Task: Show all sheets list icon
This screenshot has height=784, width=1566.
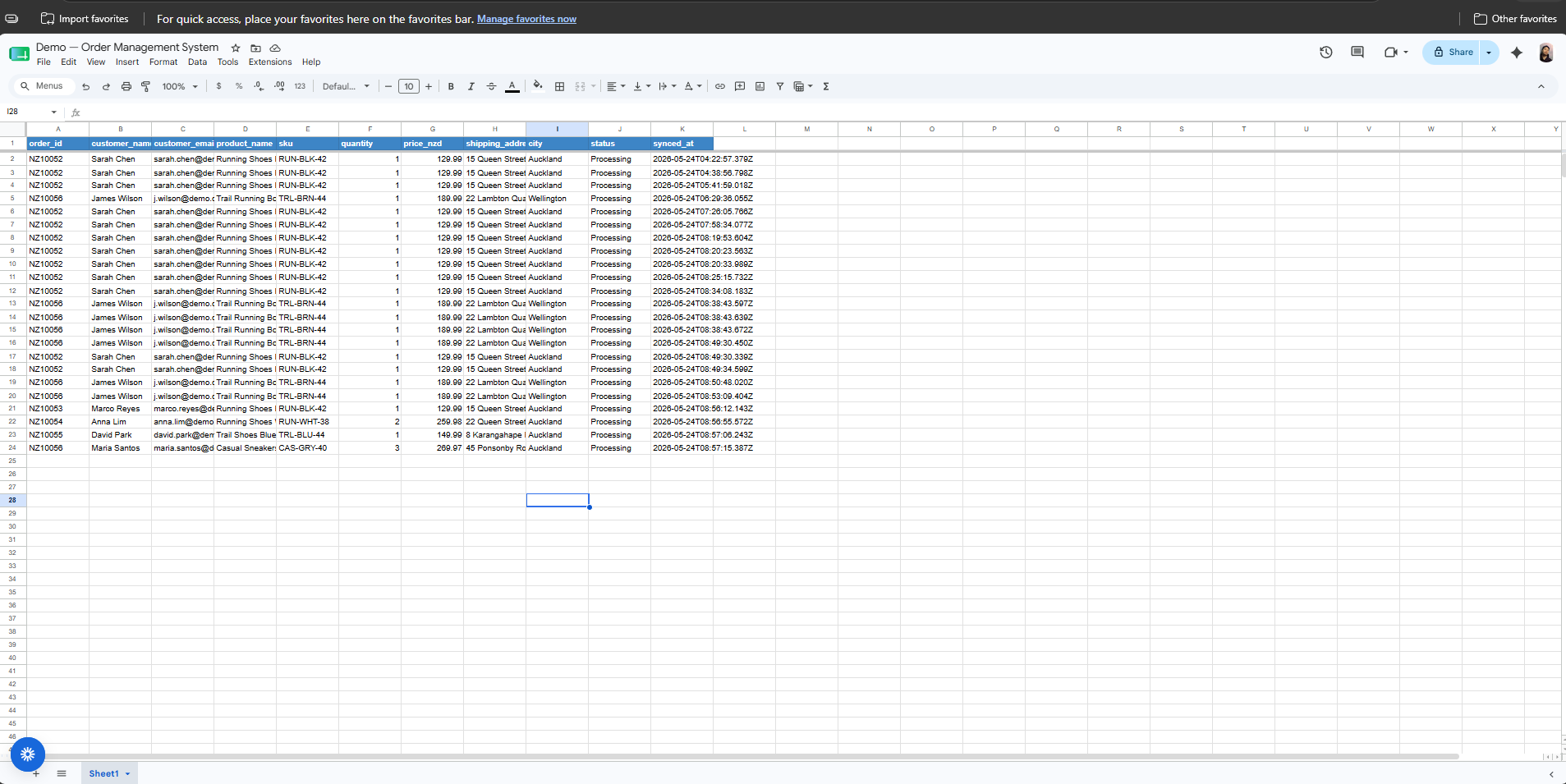Action: 62,773
